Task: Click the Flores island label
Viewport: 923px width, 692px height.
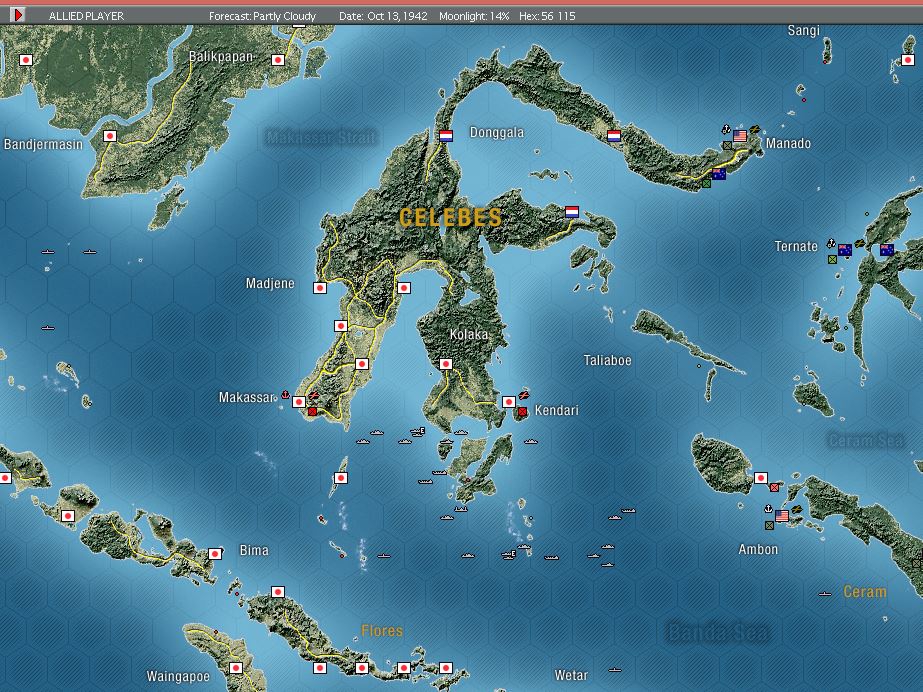Action: 382,631
